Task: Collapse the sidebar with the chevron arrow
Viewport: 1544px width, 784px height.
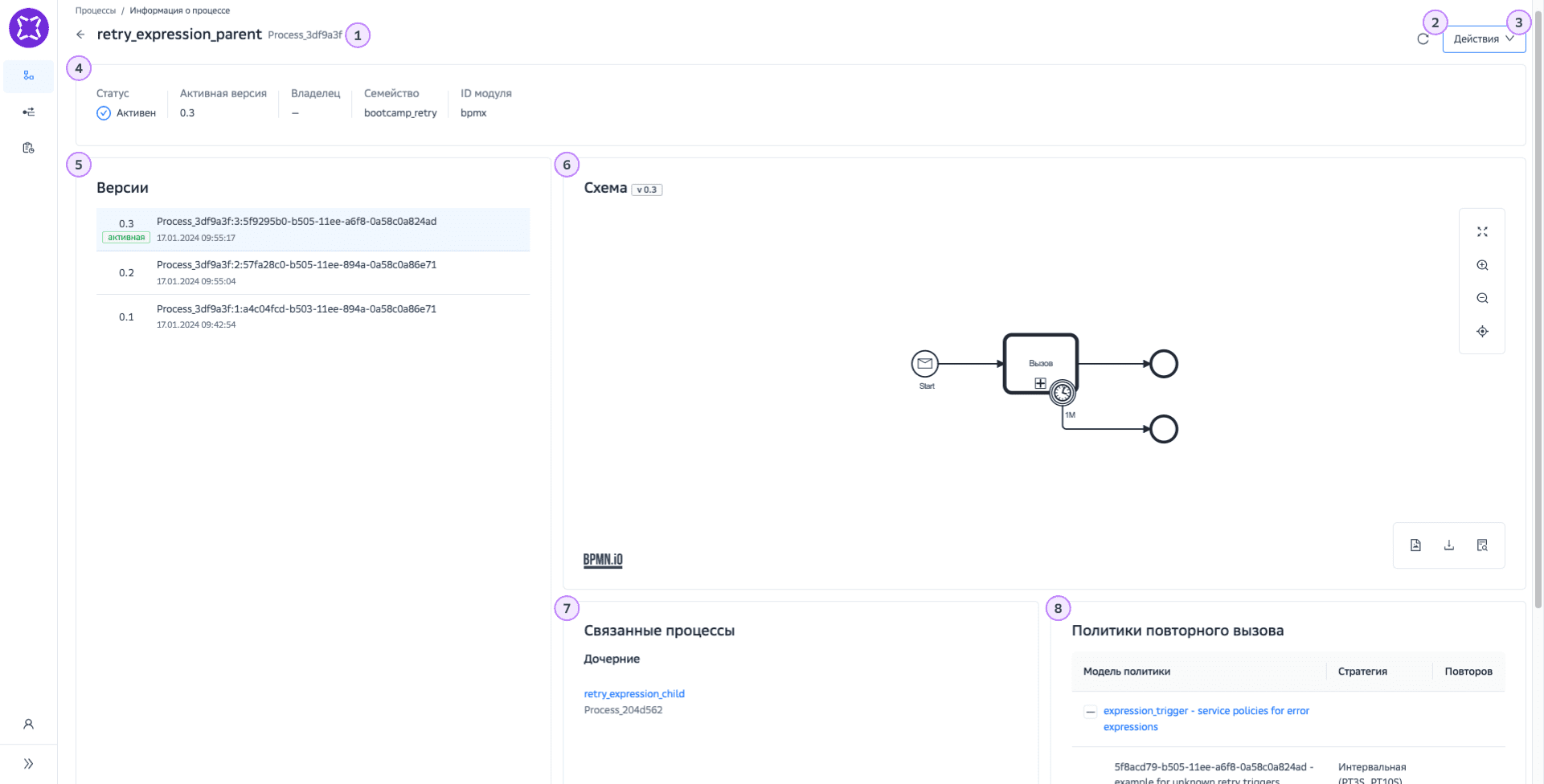Action: pos(29,762)
